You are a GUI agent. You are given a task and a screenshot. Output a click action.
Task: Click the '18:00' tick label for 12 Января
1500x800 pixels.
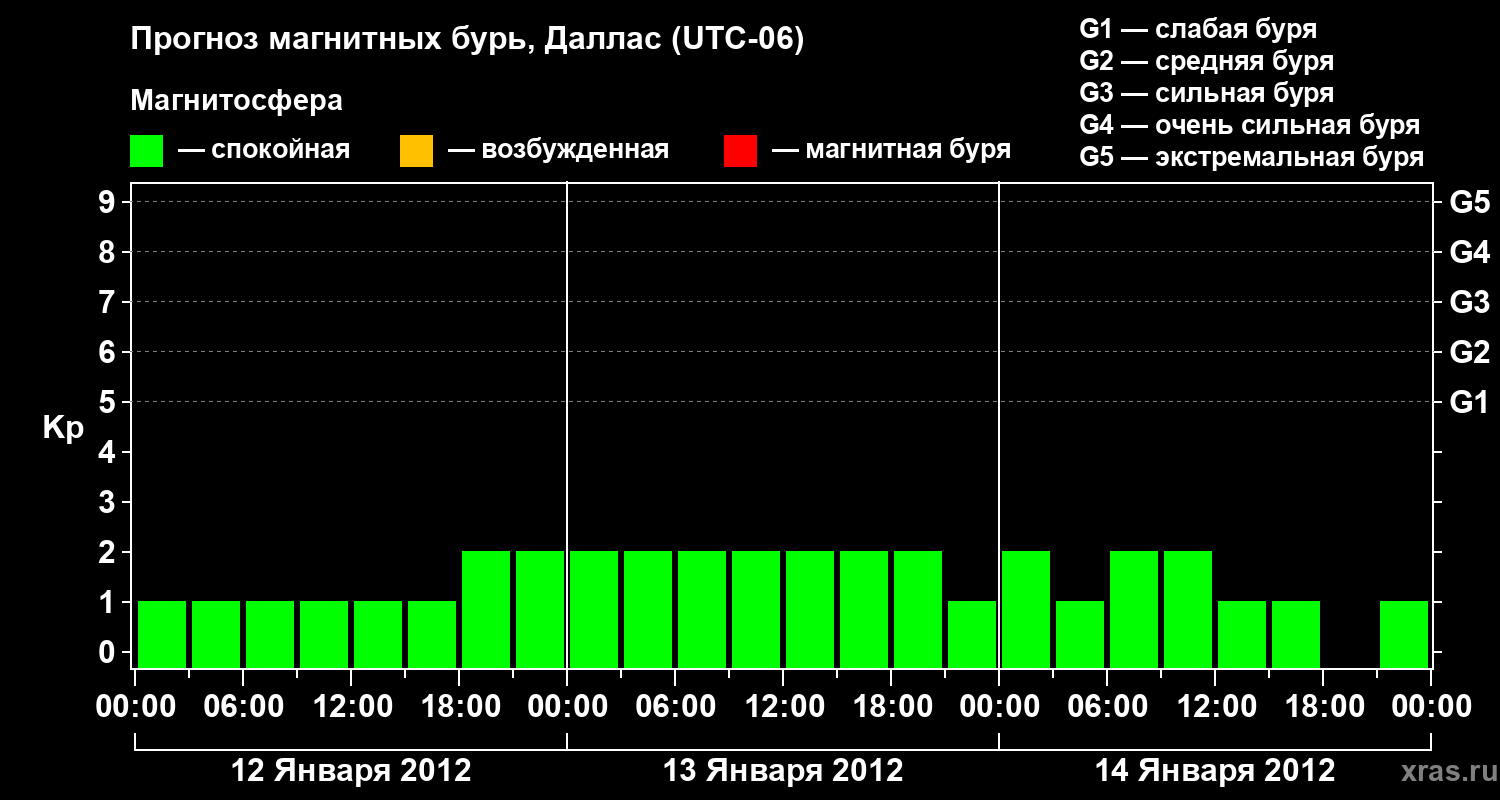pos(459,707)
